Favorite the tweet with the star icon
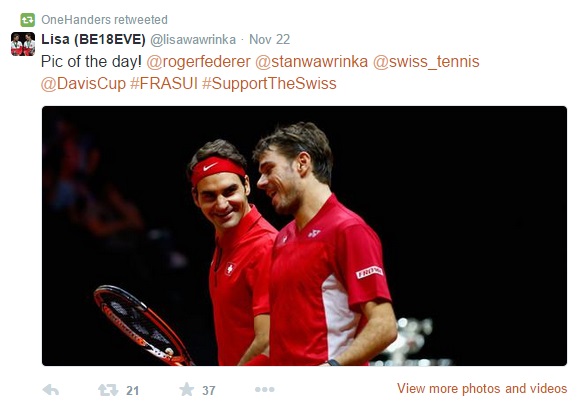Image resolution: width=581 pixels, height=410 pixels. [186, 389]
